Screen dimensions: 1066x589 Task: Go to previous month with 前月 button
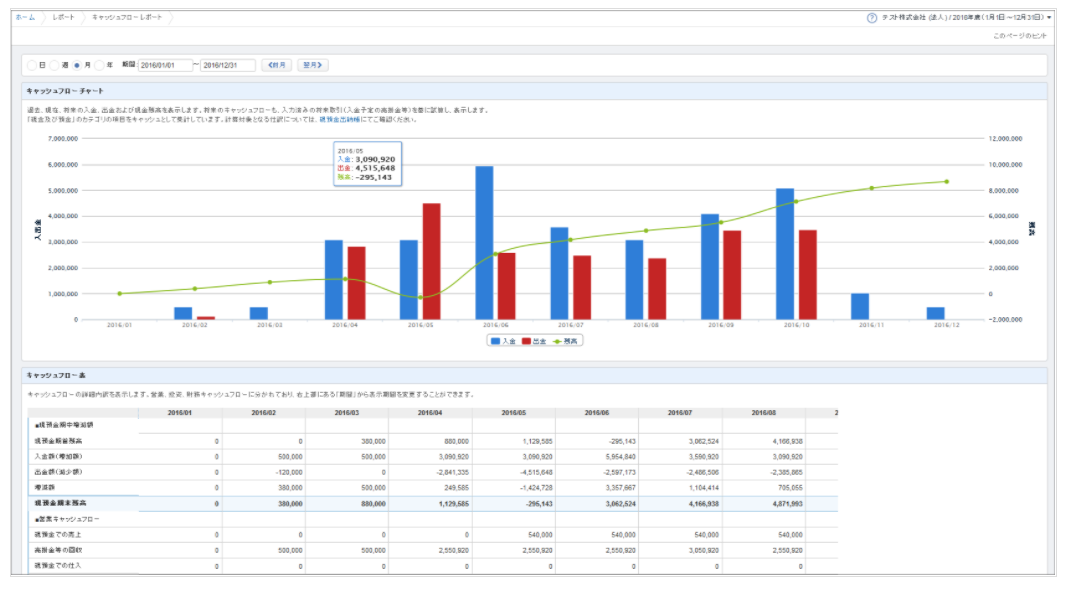pos(276,65)
